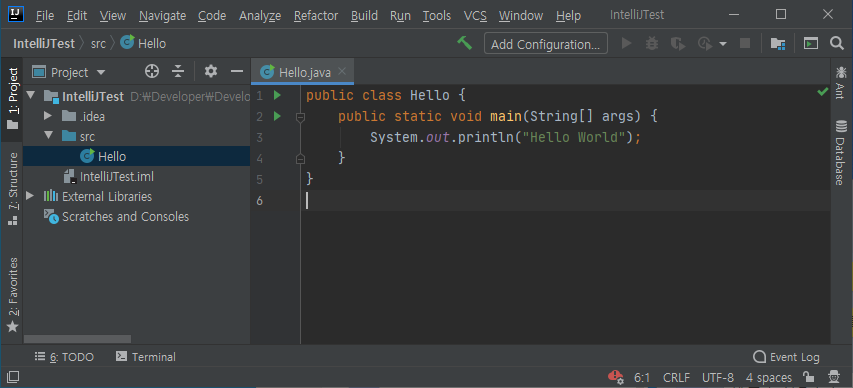The image size is (853, 388).
Task: Collapse the src folder arrow
Action: click(x=48, y=136)
